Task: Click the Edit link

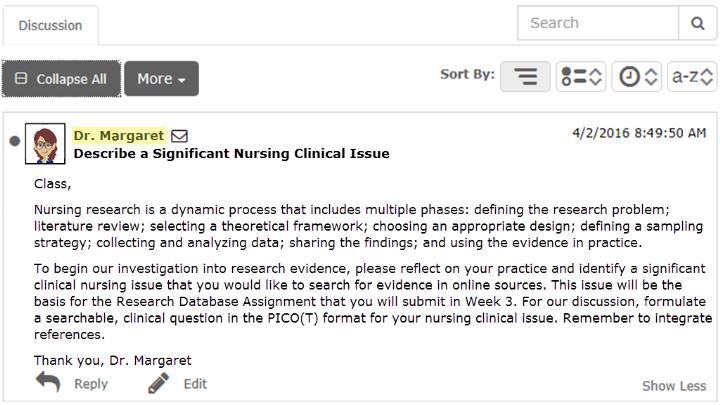Action: 195,384
